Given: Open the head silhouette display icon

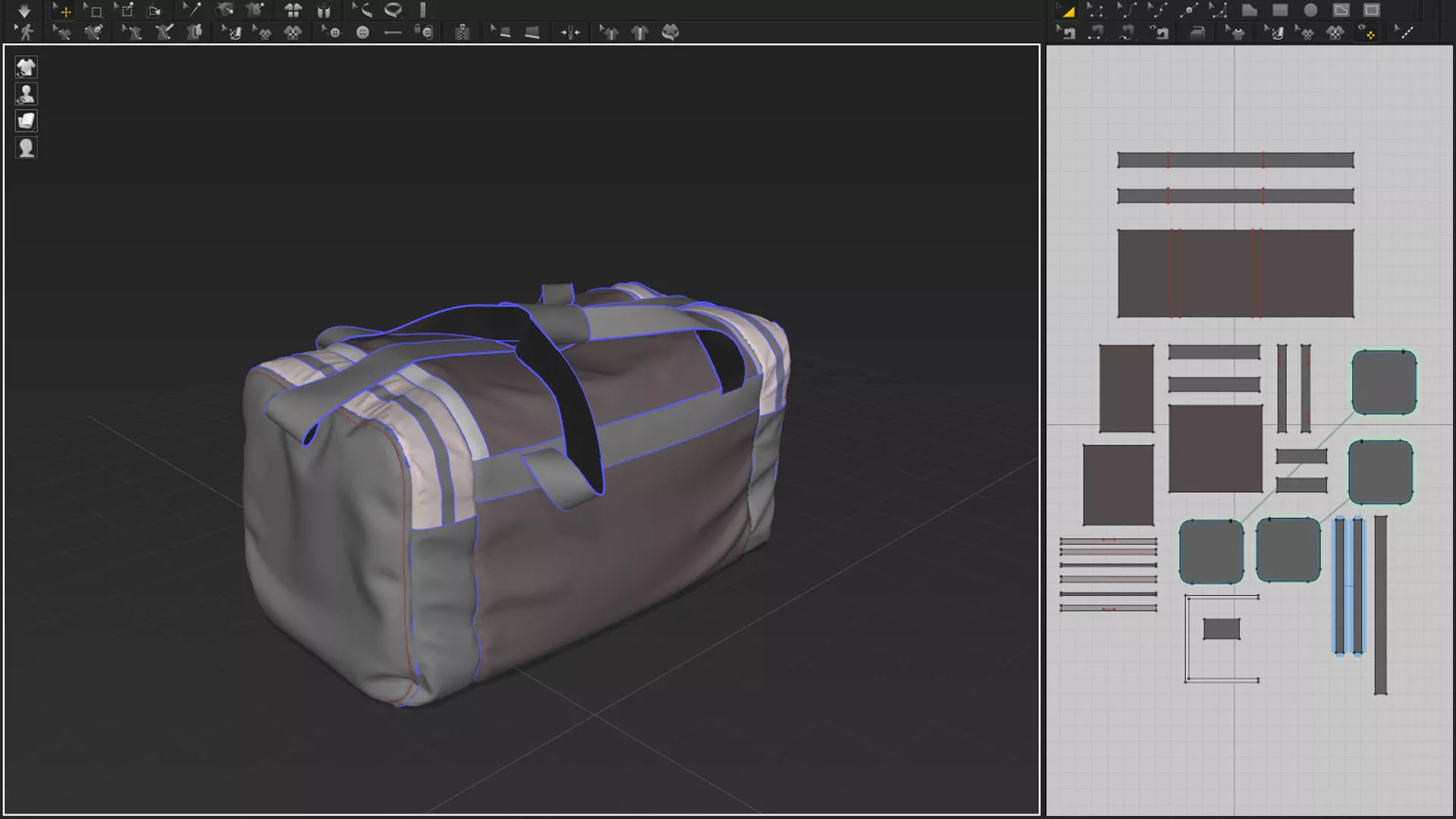Looking at the screenshot, I should click(x=26, y=148).
